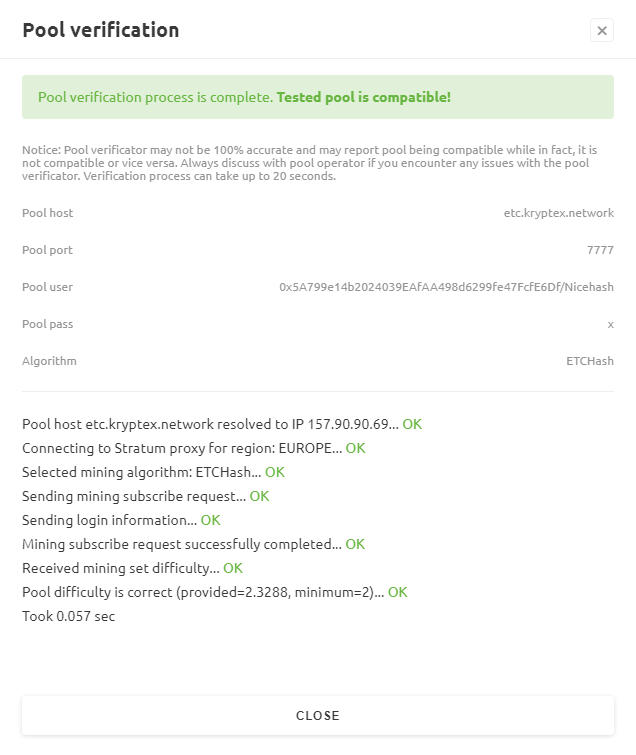Click the Pool port label
Screen dimensions: 636x755
point(47,250)
